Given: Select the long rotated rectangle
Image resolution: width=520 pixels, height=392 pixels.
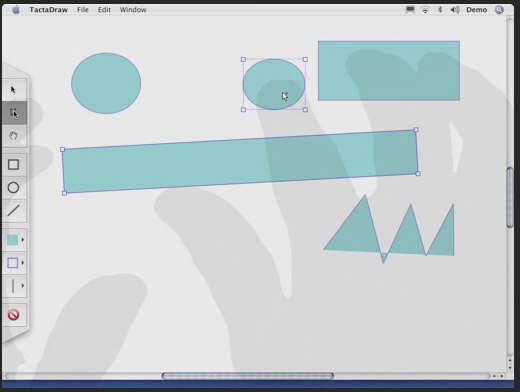Looking at the screenshot, I should 240,161.
